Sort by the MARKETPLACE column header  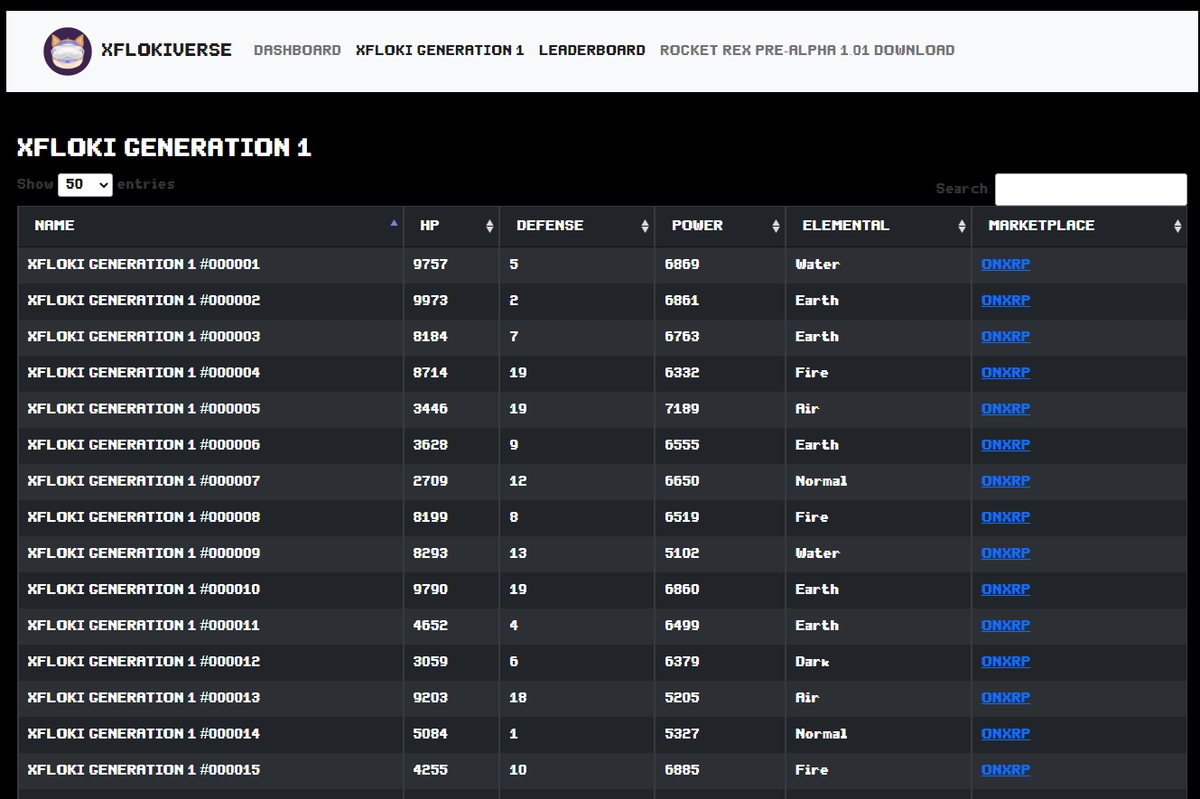[x=1079, y=226]
